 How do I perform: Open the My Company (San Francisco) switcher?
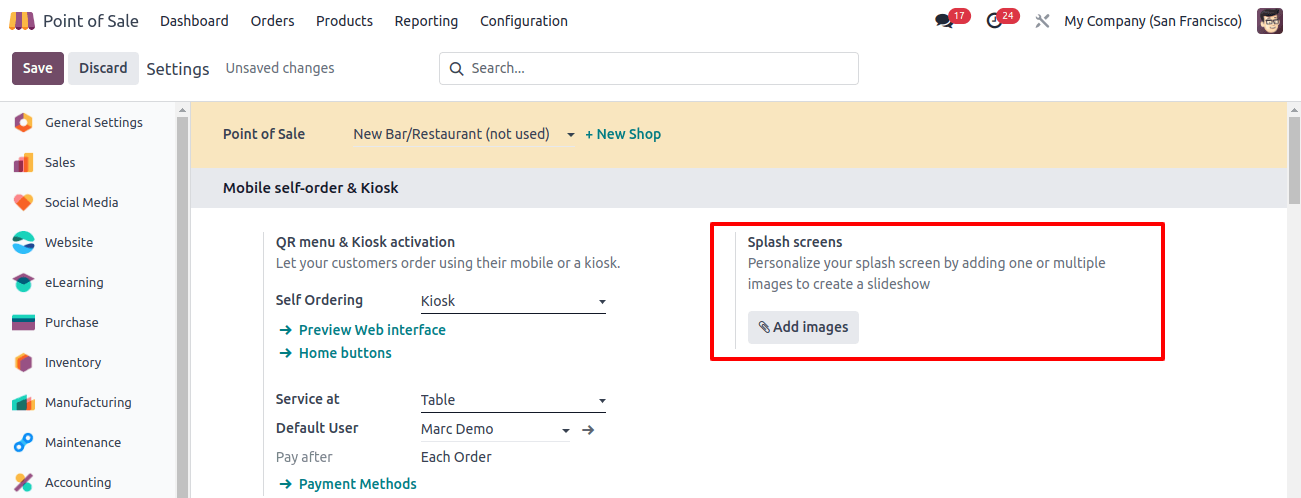pyautogui.click(x=1153, y=21)
